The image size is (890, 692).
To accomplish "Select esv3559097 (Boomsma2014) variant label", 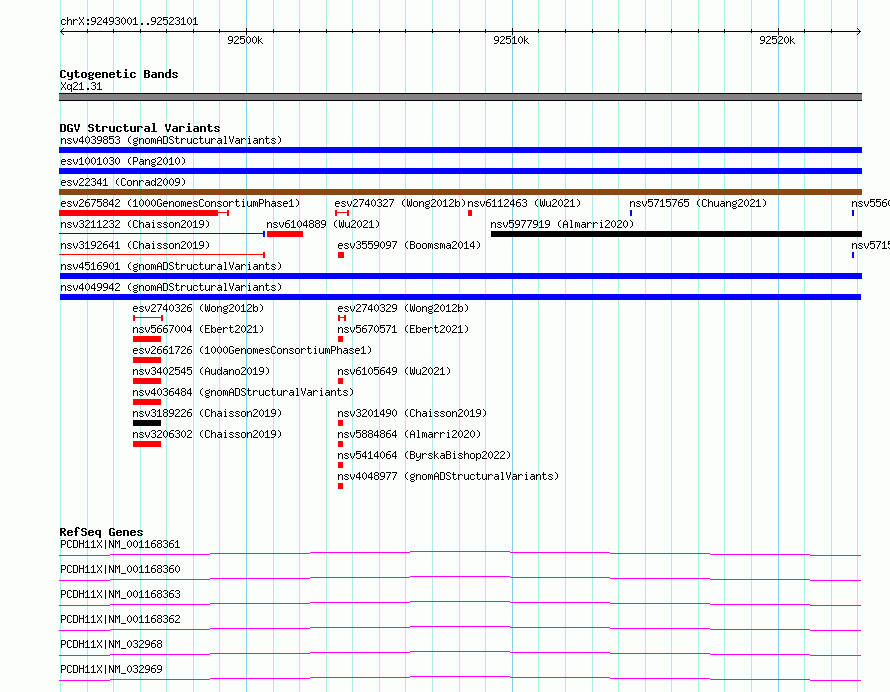I will [x=409, y=245].
